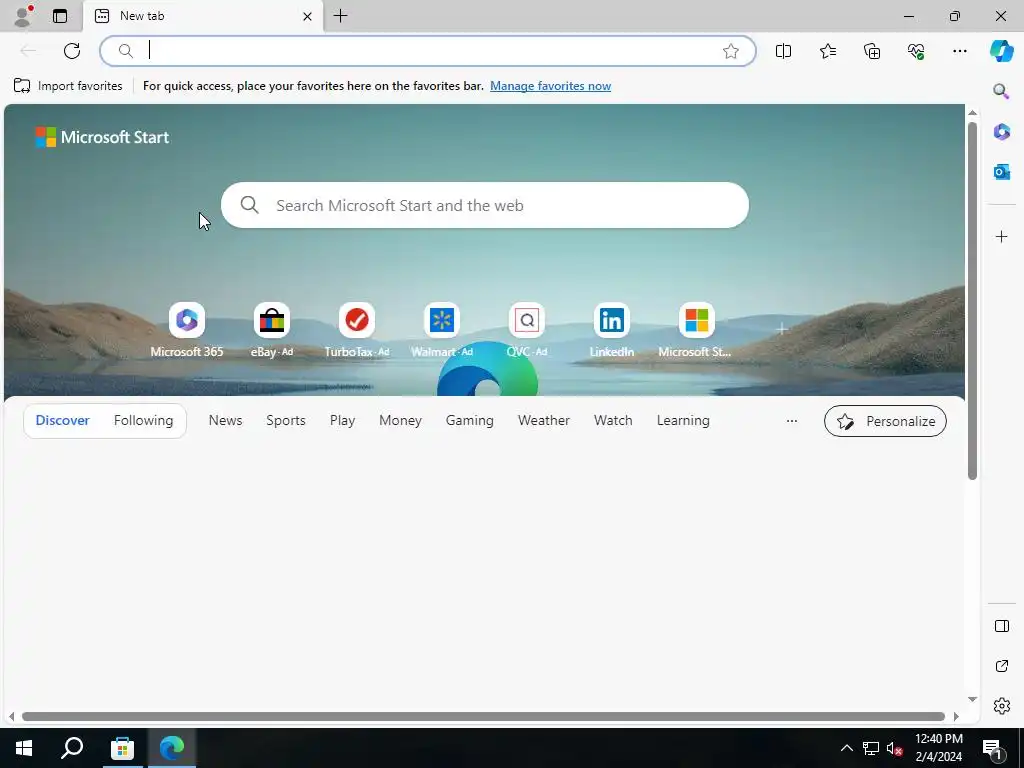Open sidebar Search tool

click(x=1001, y=91)
